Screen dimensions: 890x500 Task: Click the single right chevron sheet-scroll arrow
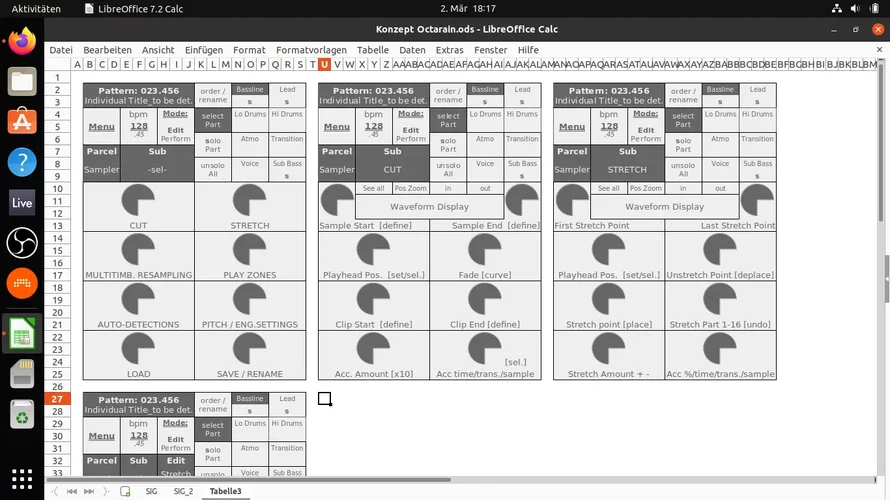[106, 491]
